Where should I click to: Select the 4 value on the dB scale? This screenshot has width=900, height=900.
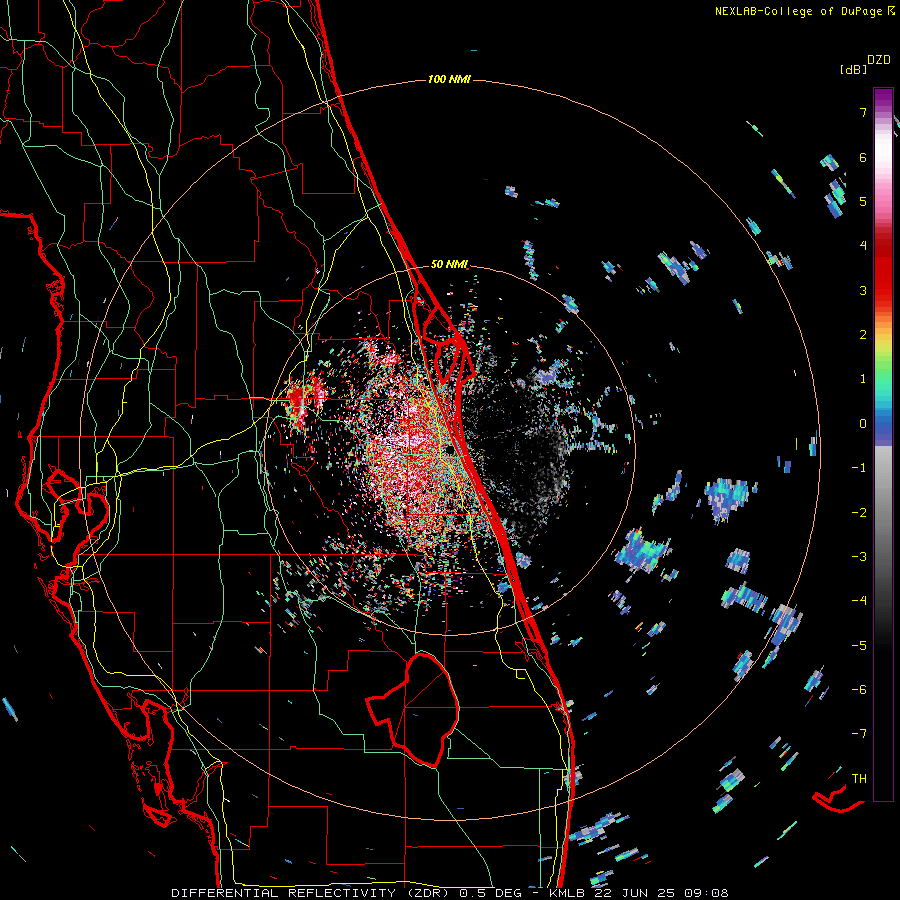tap(863, 246)
